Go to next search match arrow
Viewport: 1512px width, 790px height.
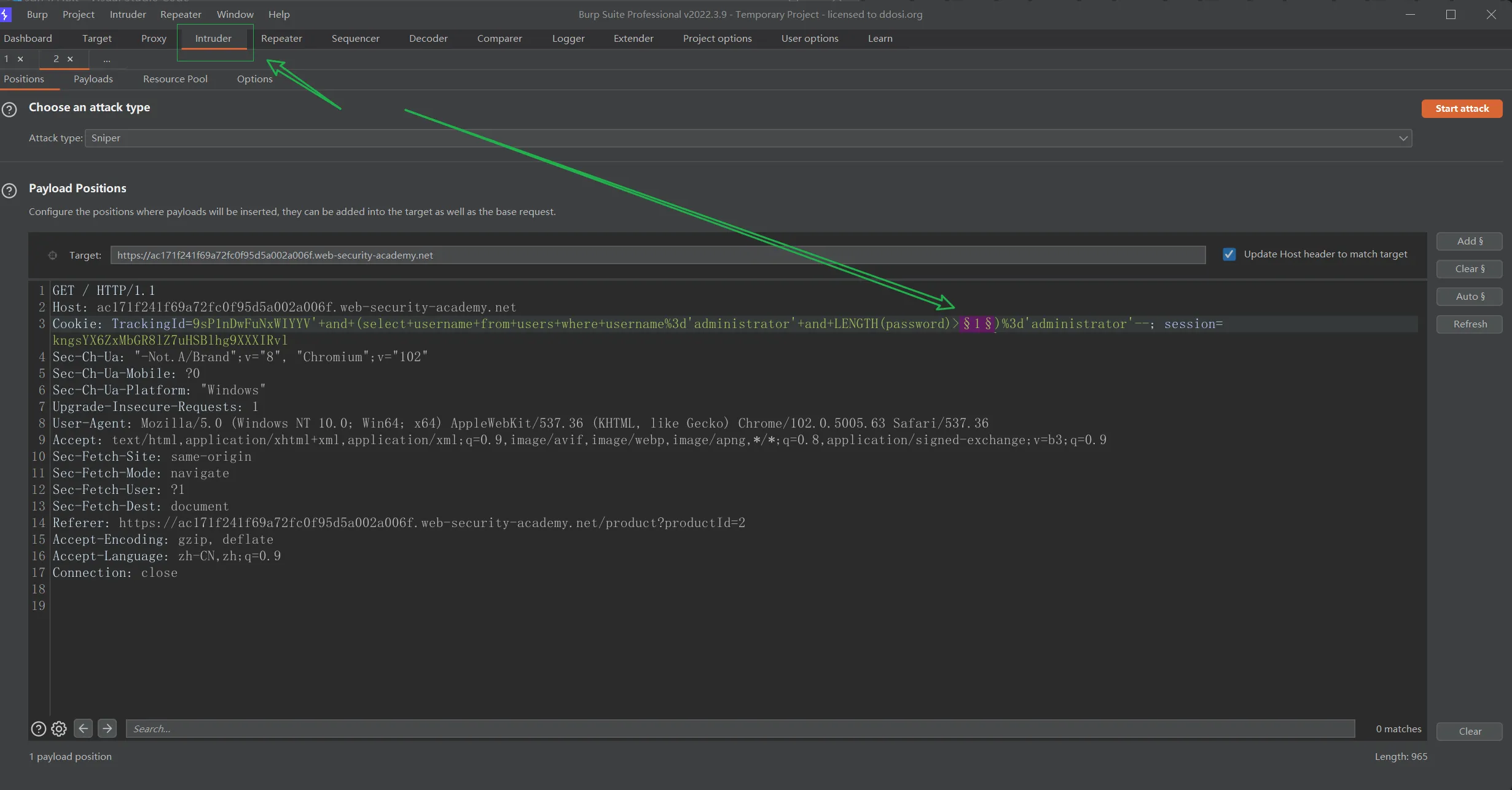(x=107, y=729)
